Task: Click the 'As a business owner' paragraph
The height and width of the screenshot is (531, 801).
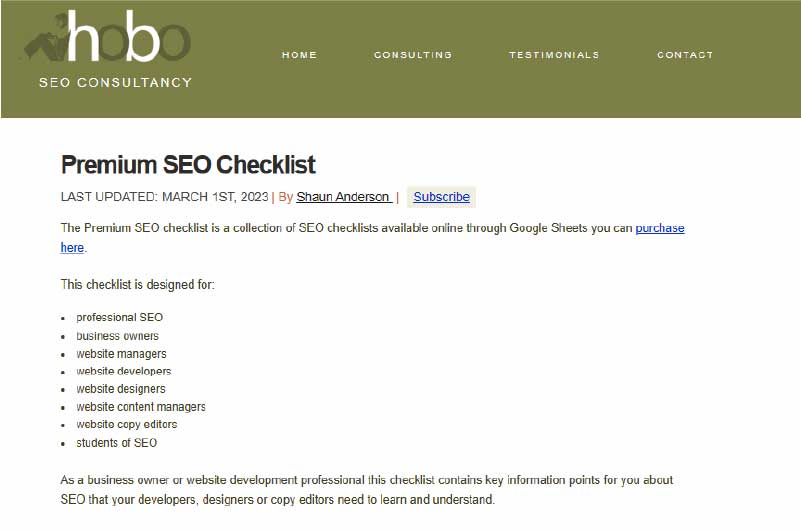Action: 367,490
